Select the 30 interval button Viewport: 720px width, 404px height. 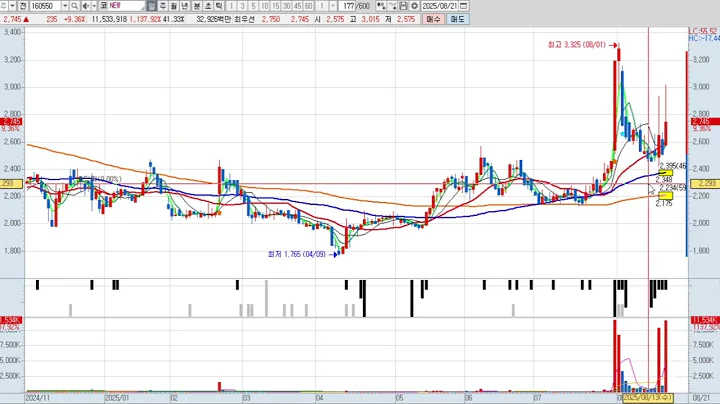[287, 6]
